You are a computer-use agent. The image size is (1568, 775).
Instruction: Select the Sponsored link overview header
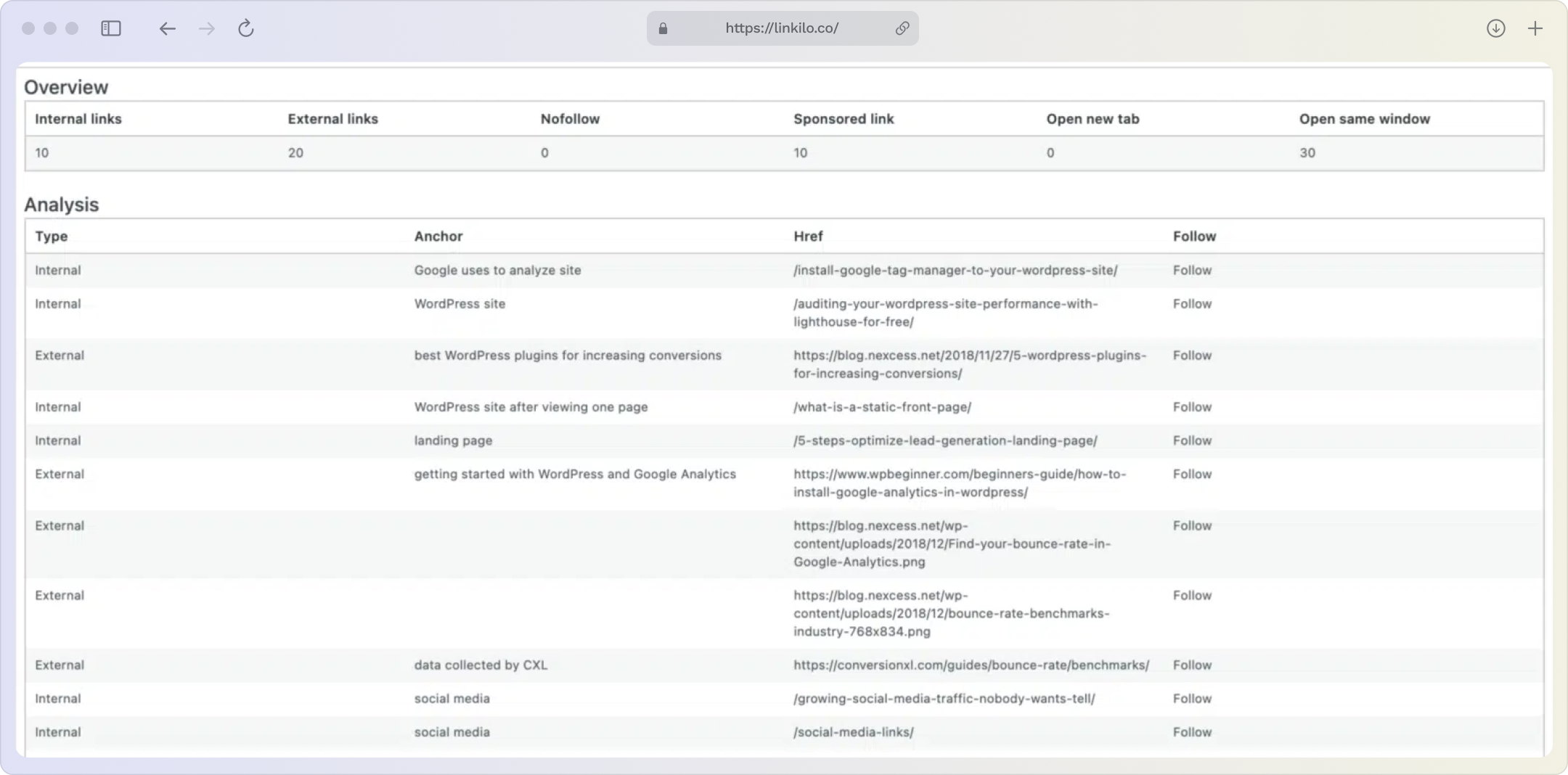(x=843, y=119)
